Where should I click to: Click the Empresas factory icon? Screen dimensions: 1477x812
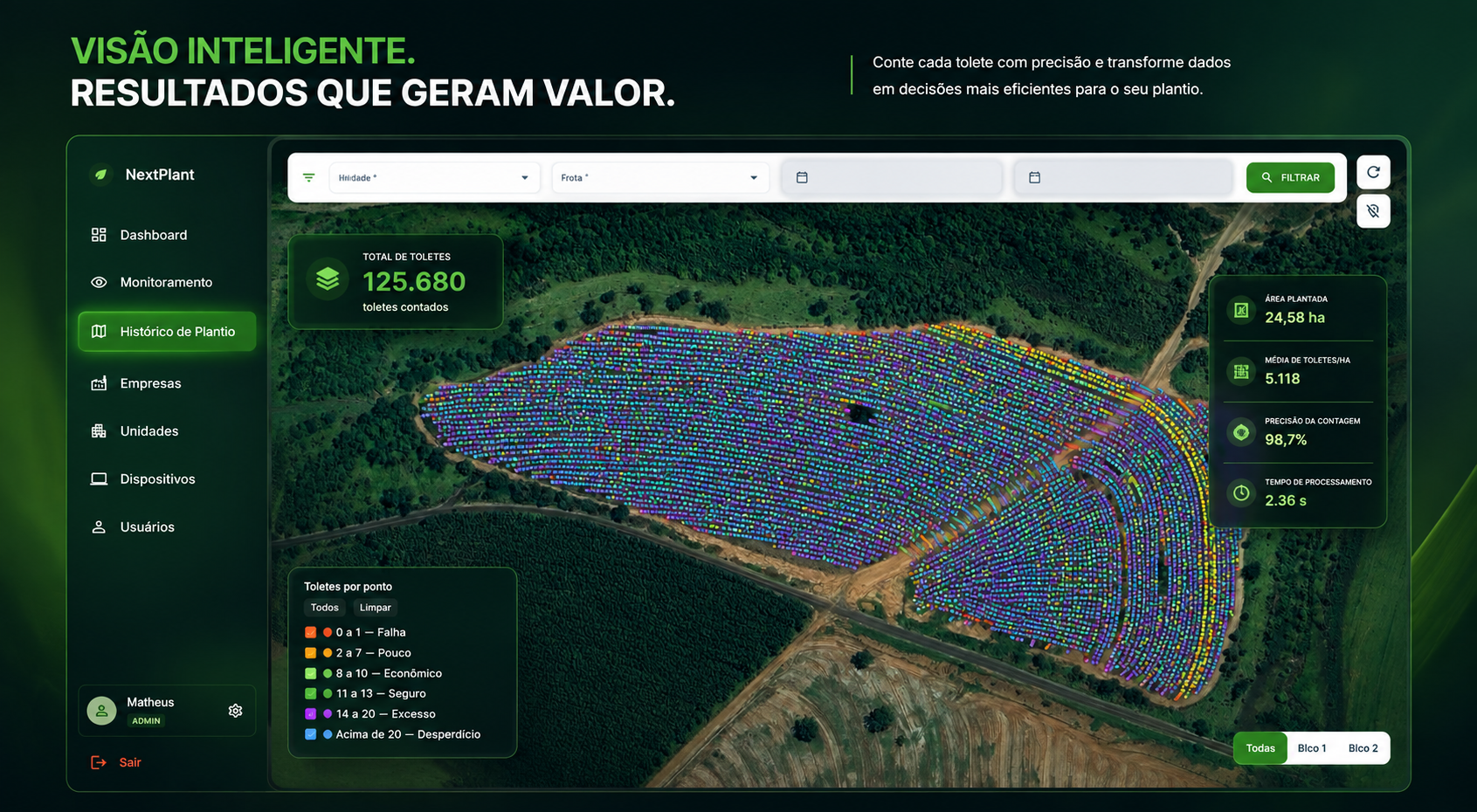tap(99, 383)
